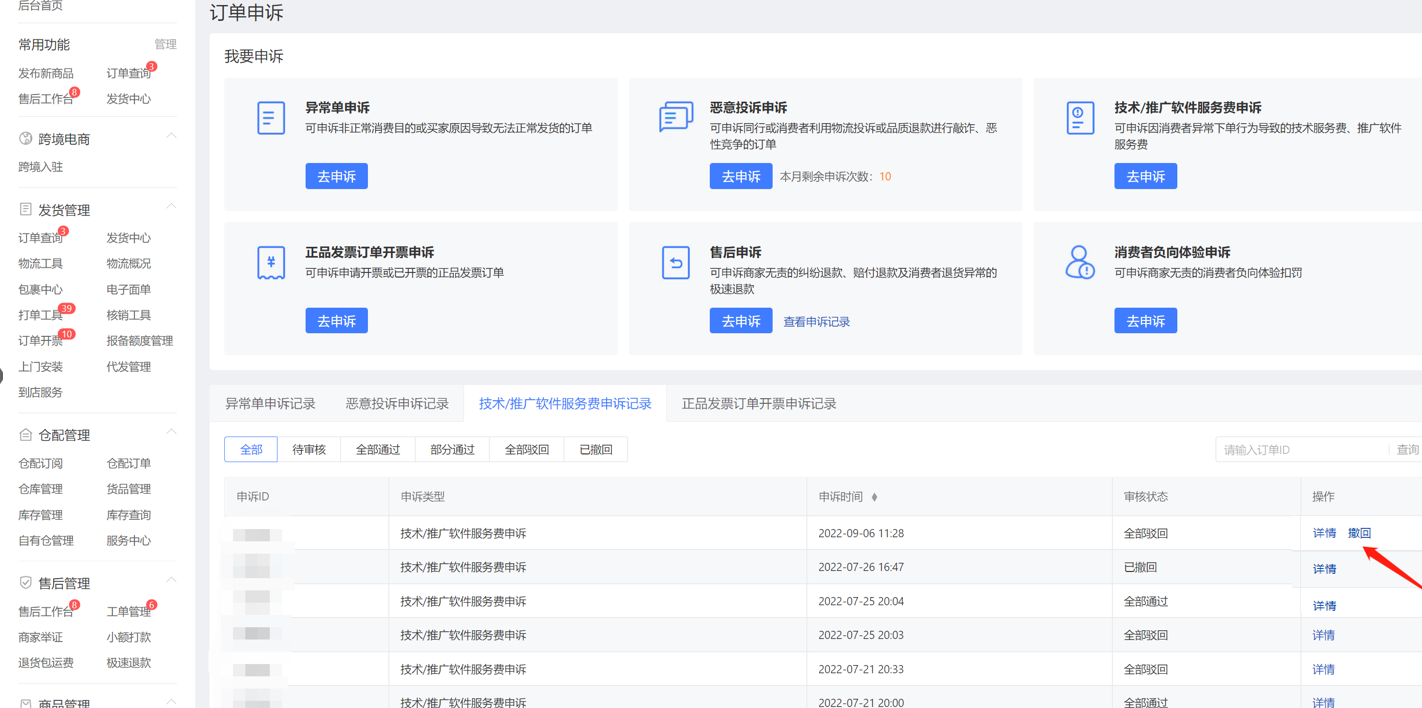Click the 异常单申诉 document icon
Screen dimensions: 1422x708
[x=270, y=117]
